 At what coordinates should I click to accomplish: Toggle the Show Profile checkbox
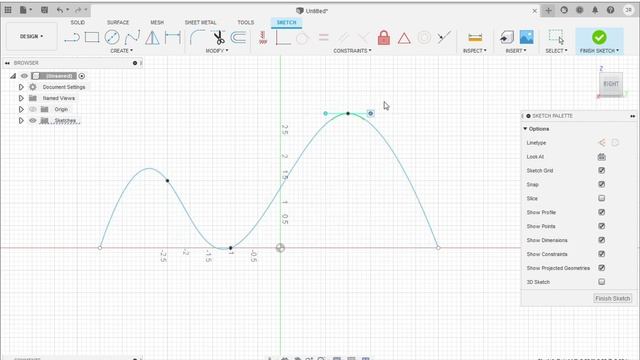602,212
